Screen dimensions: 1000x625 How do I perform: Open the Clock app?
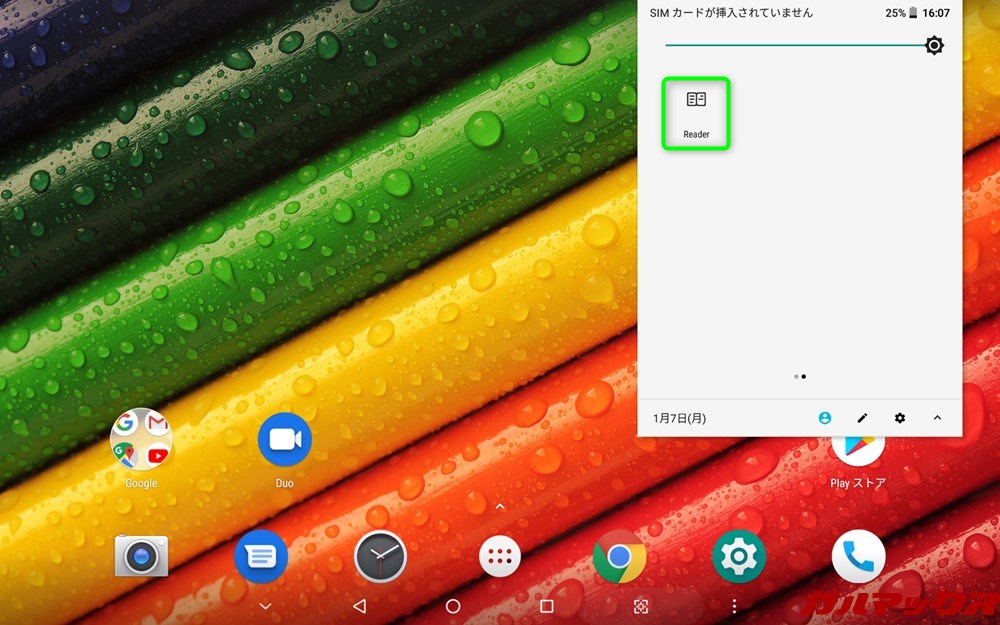pyautogui.click(x=379, y=556)
